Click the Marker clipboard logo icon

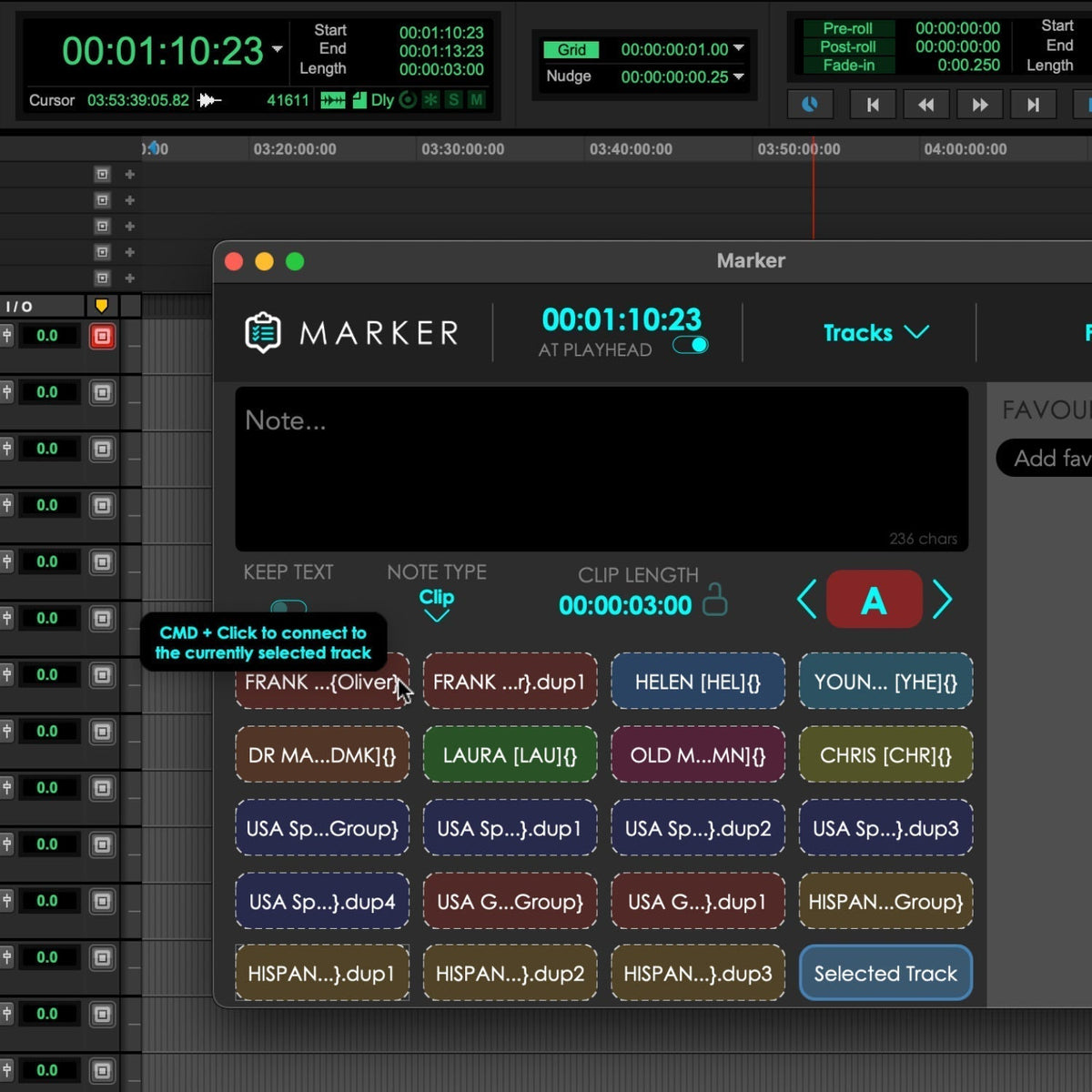(263, 332)
